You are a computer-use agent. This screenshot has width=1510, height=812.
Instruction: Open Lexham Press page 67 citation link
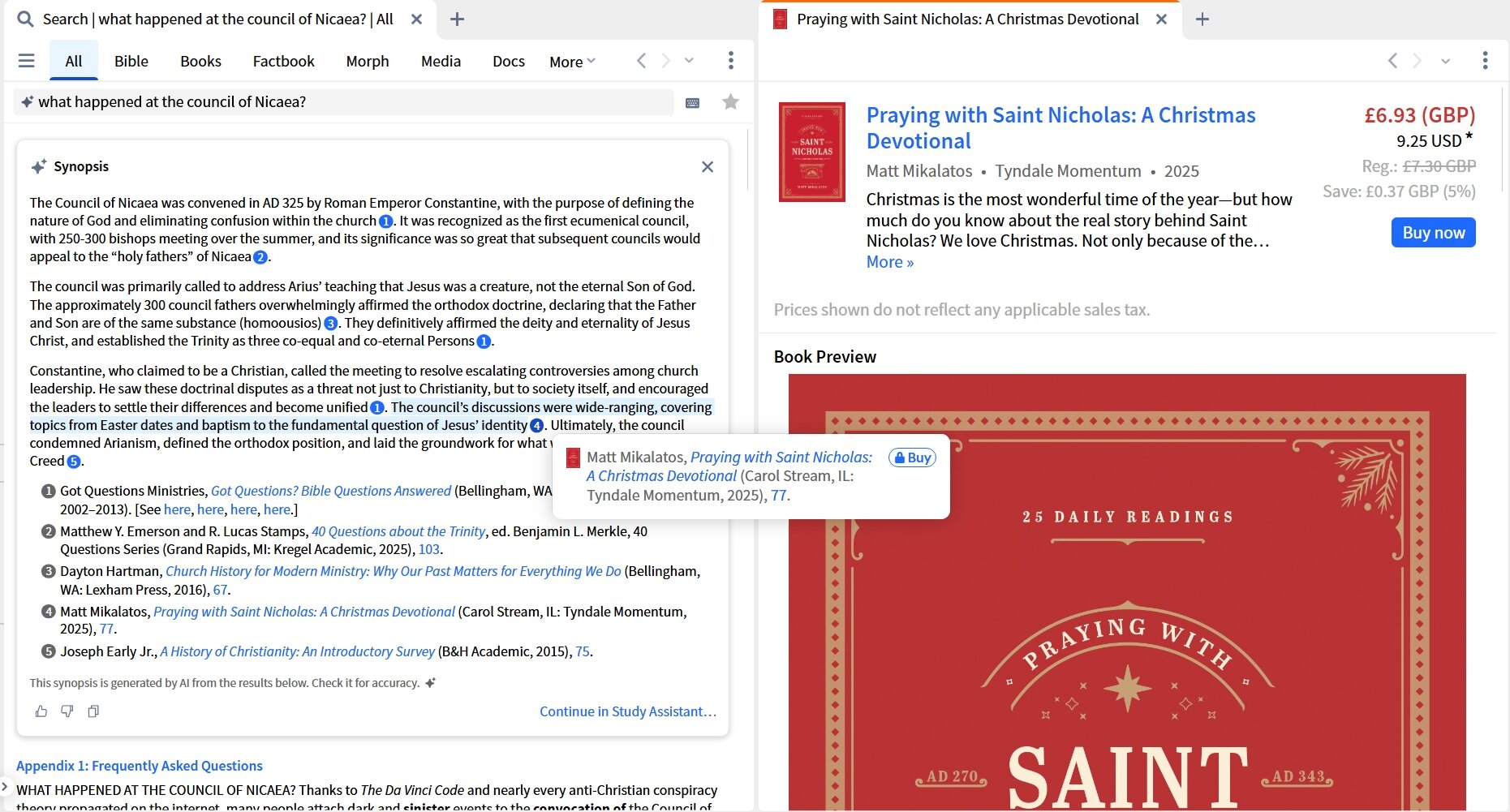(x=220, y=590)
